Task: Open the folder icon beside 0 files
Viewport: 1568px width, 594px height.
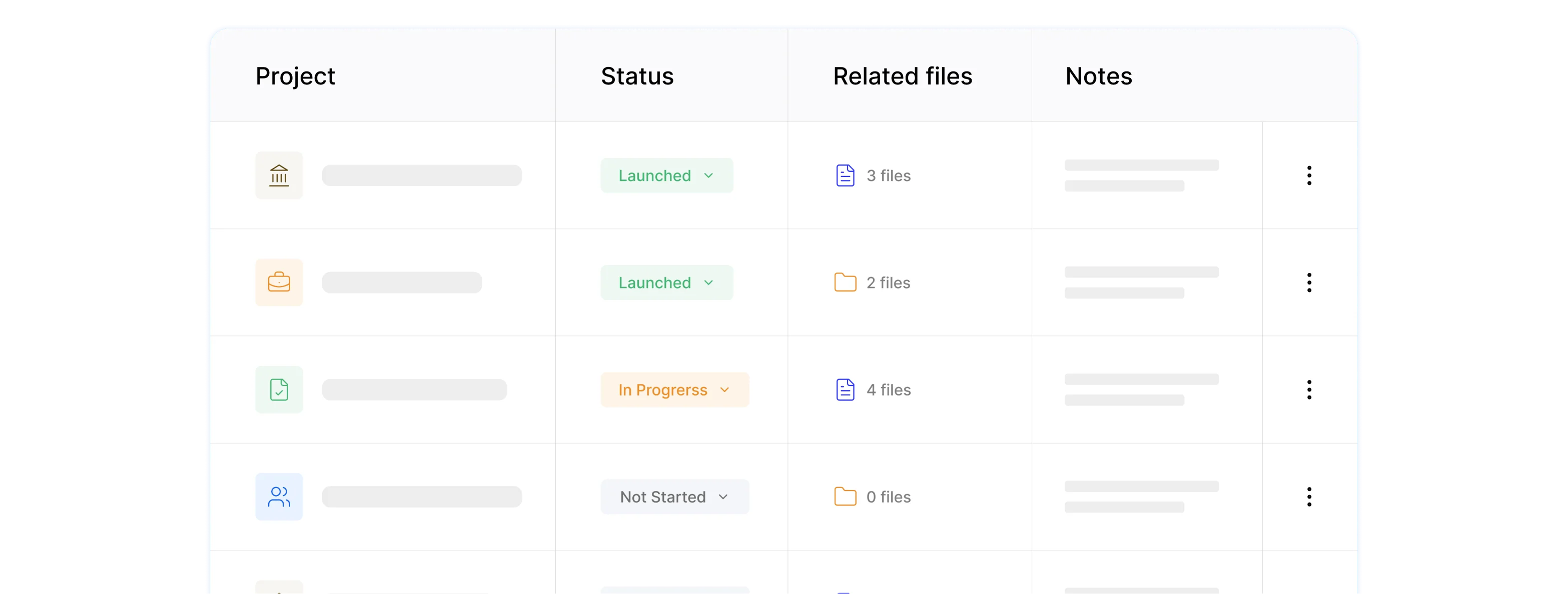Action: coord(845,496)
